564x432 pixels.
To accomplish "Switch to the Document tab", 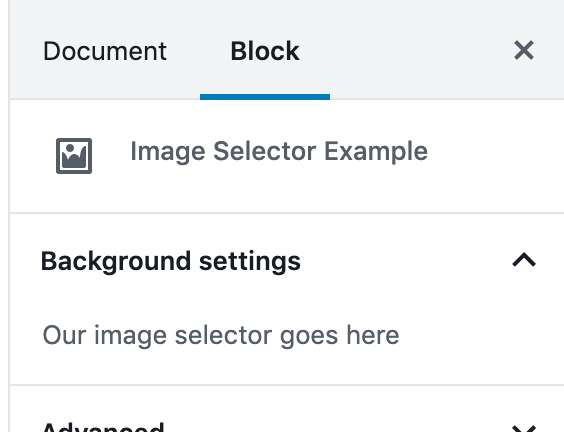I will point(105,51).
